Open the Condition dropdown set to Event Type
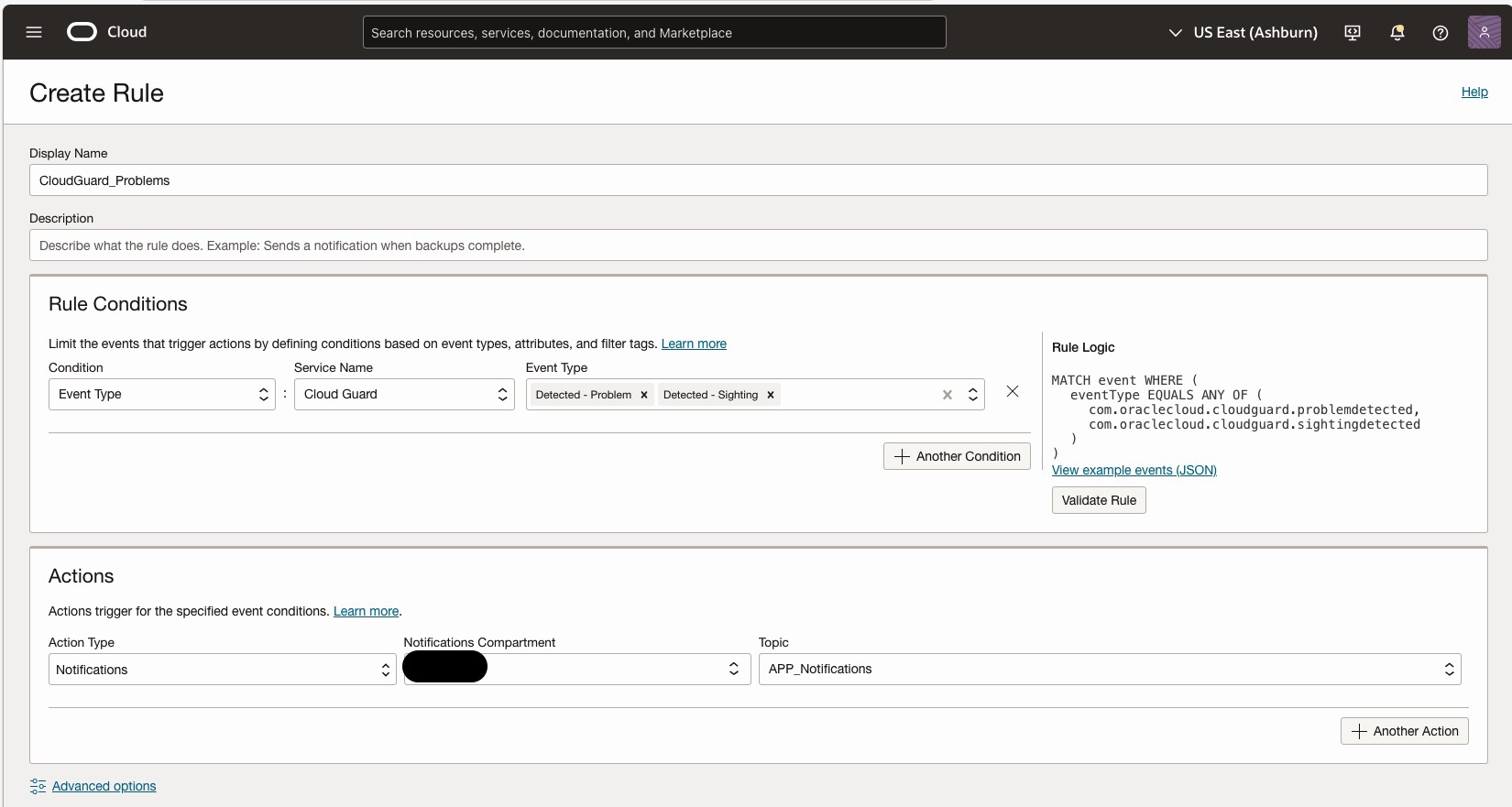The height and width of the screenshot is (807, 1512). pos(162,394)
